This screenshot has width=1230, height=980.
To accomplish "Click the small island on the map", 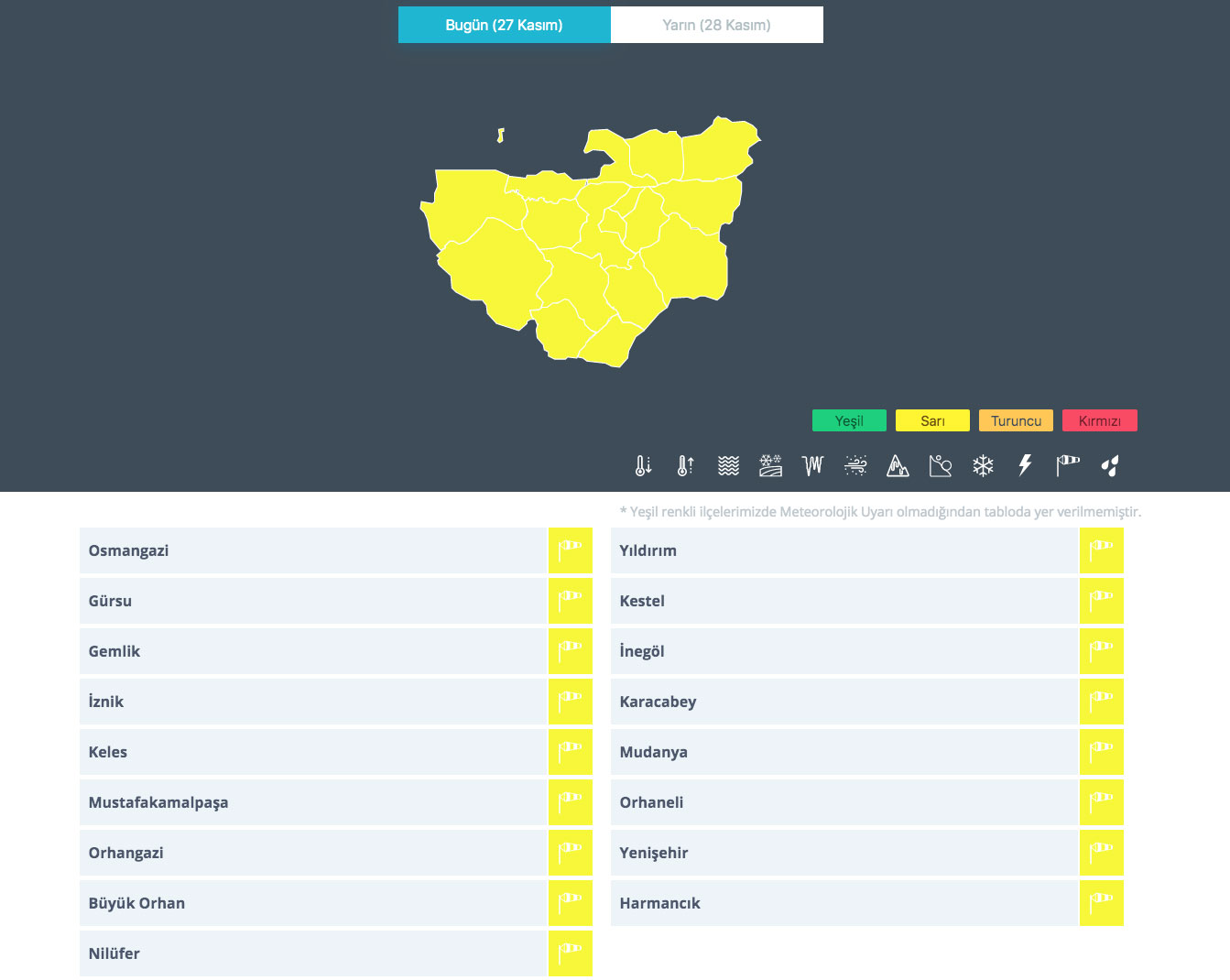I will click(x=500, y=136).
